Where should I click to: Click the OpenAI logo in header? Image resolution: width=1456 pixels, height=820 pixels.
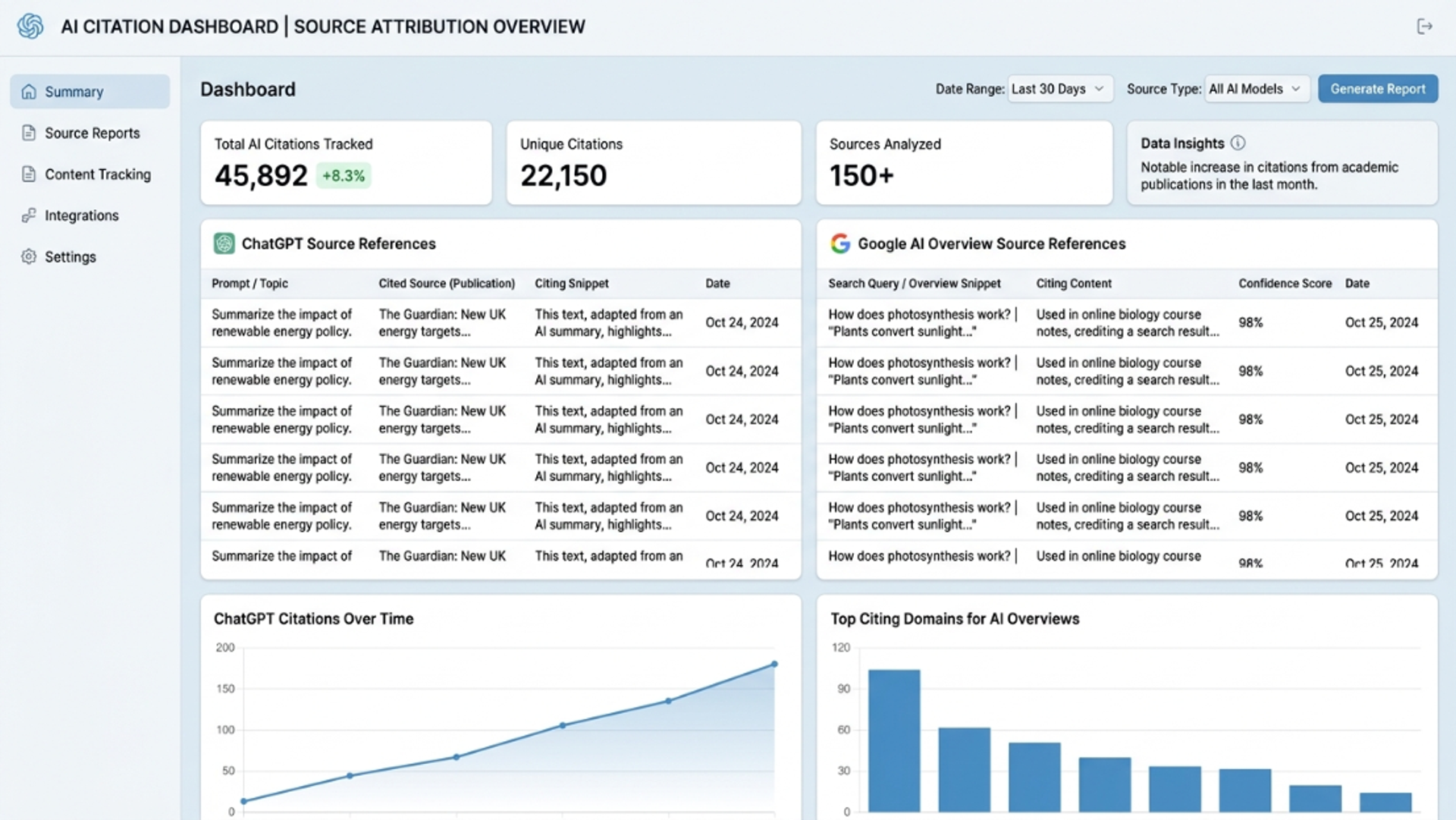30,26
